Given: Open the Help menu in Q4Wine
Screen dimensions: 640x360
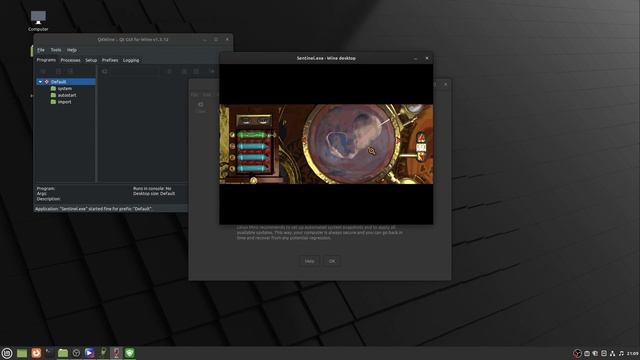Looking at the screenshot, I should pyautogui.click(x=72, y=50).
